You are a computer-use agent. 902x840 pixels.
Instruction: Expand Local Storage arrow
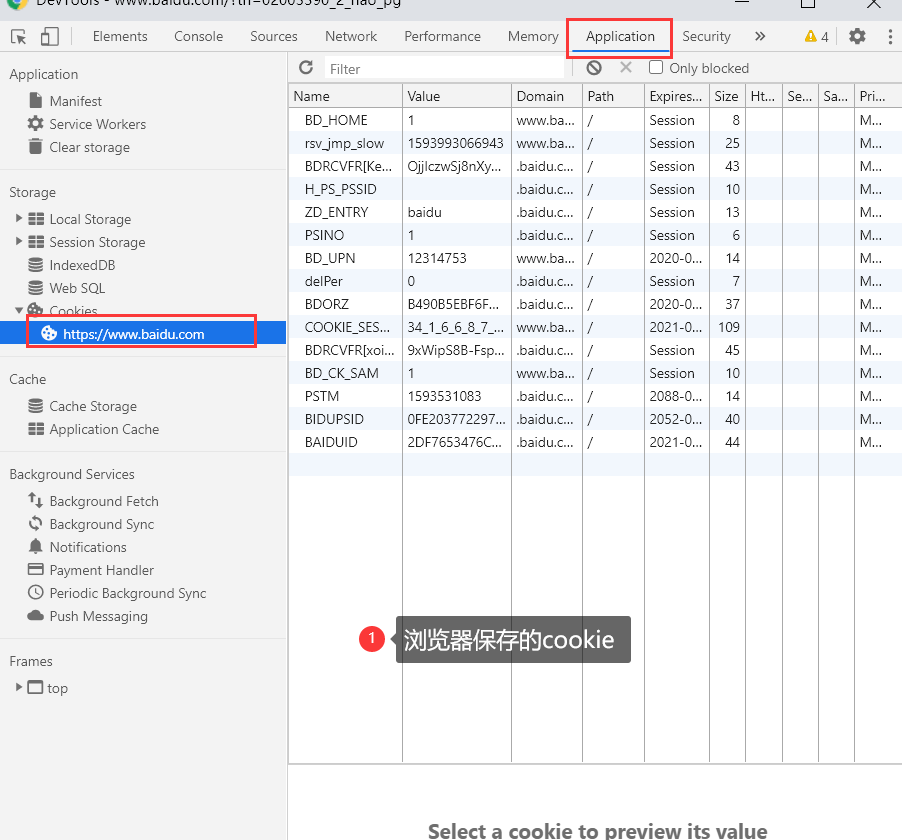click(x=18, y=218)
